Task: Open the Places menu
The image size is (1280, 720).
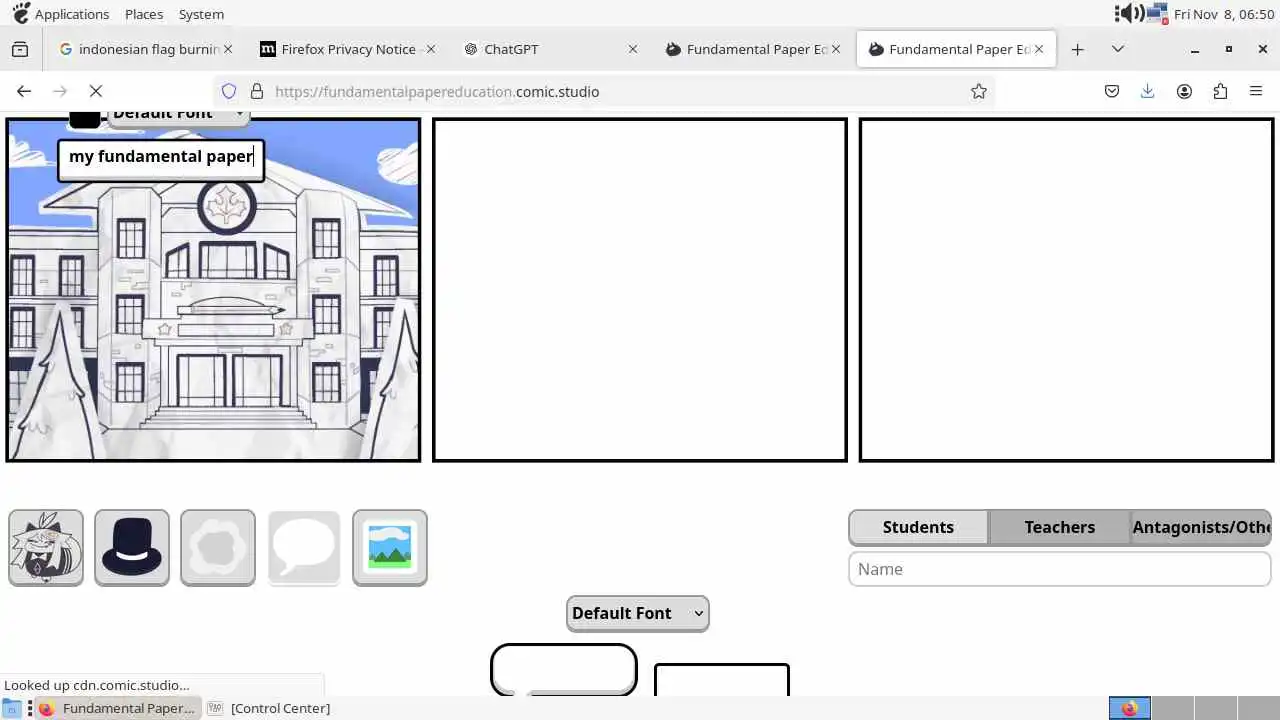Action: (144, 14)
